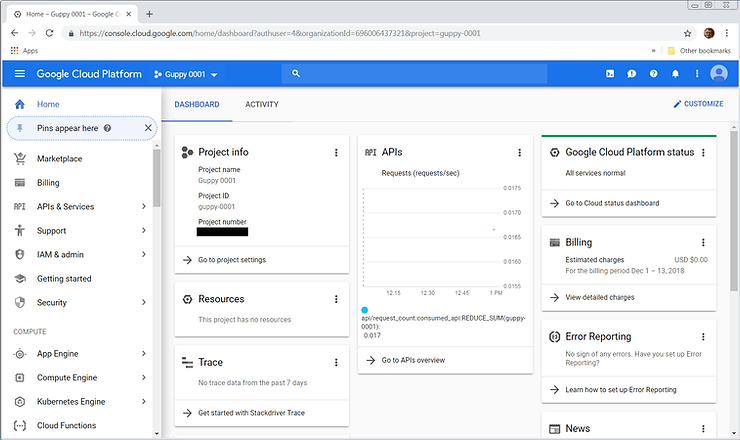The image size is (740, 440).
Task: Click the App Engine icon
Action: (20, 354)
